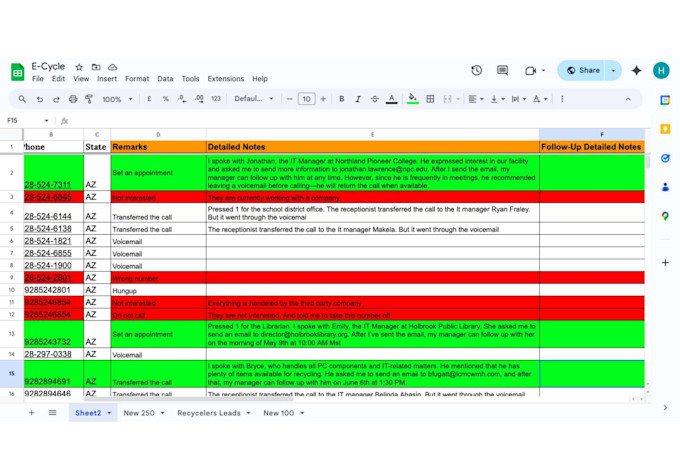
Task: Open text color picker
Action: [392, 99]
